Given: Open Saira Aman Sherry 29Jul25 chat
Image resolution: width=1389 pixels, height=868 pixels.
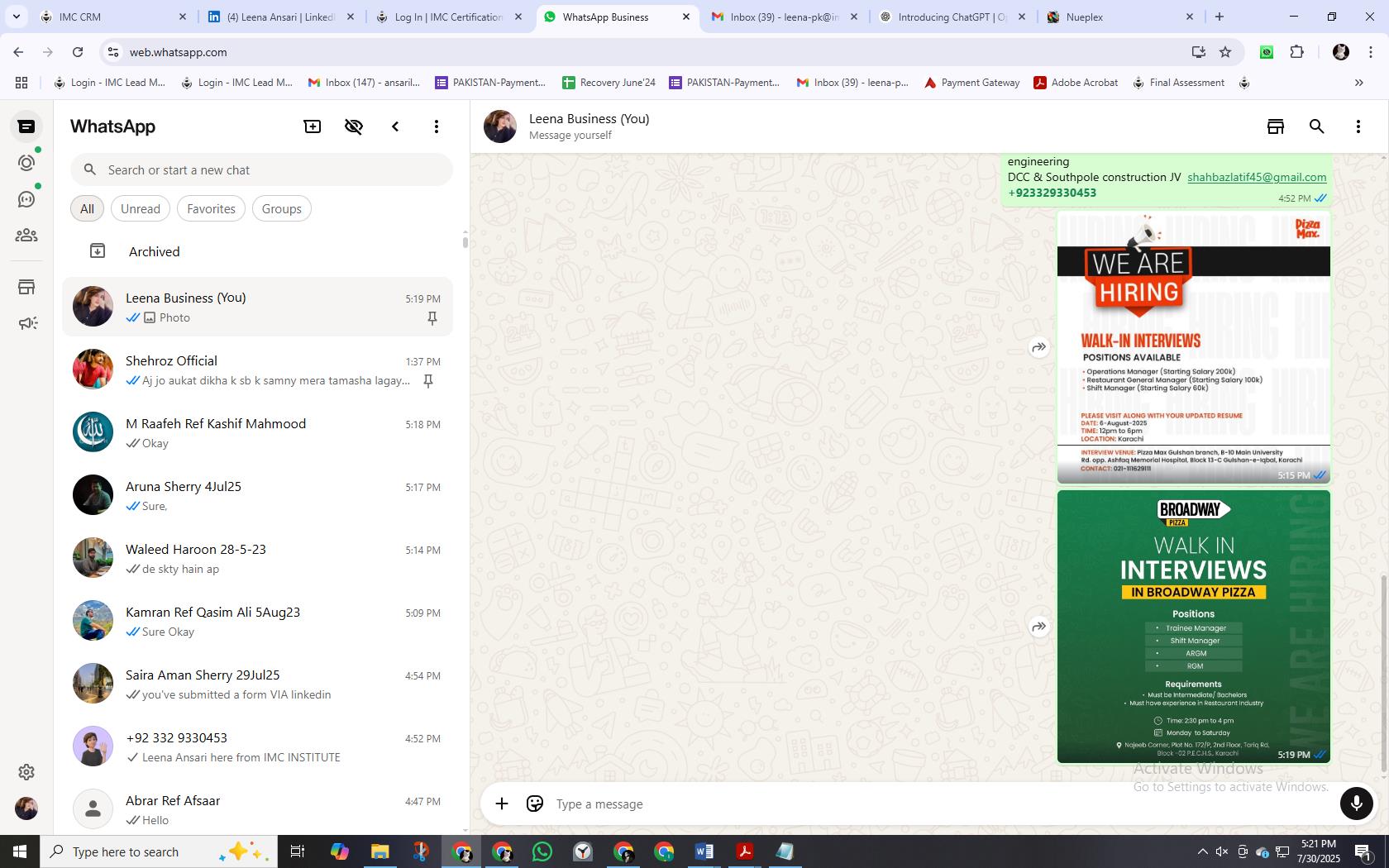Looking at the screenshot, I should pyautogui.click(x=257, y=684).
